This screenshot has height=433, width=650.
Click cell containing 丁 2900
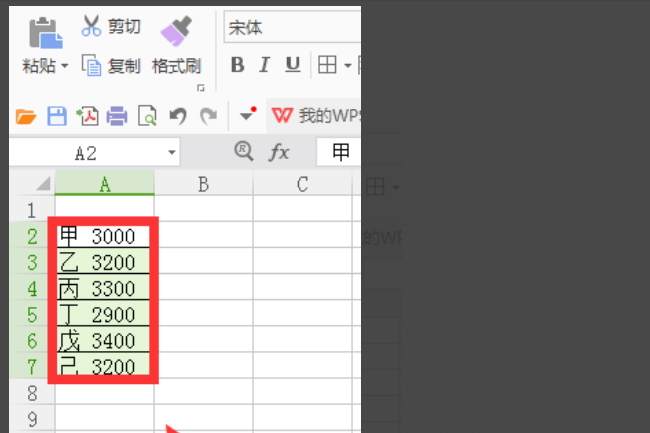[x=103, y=314]
